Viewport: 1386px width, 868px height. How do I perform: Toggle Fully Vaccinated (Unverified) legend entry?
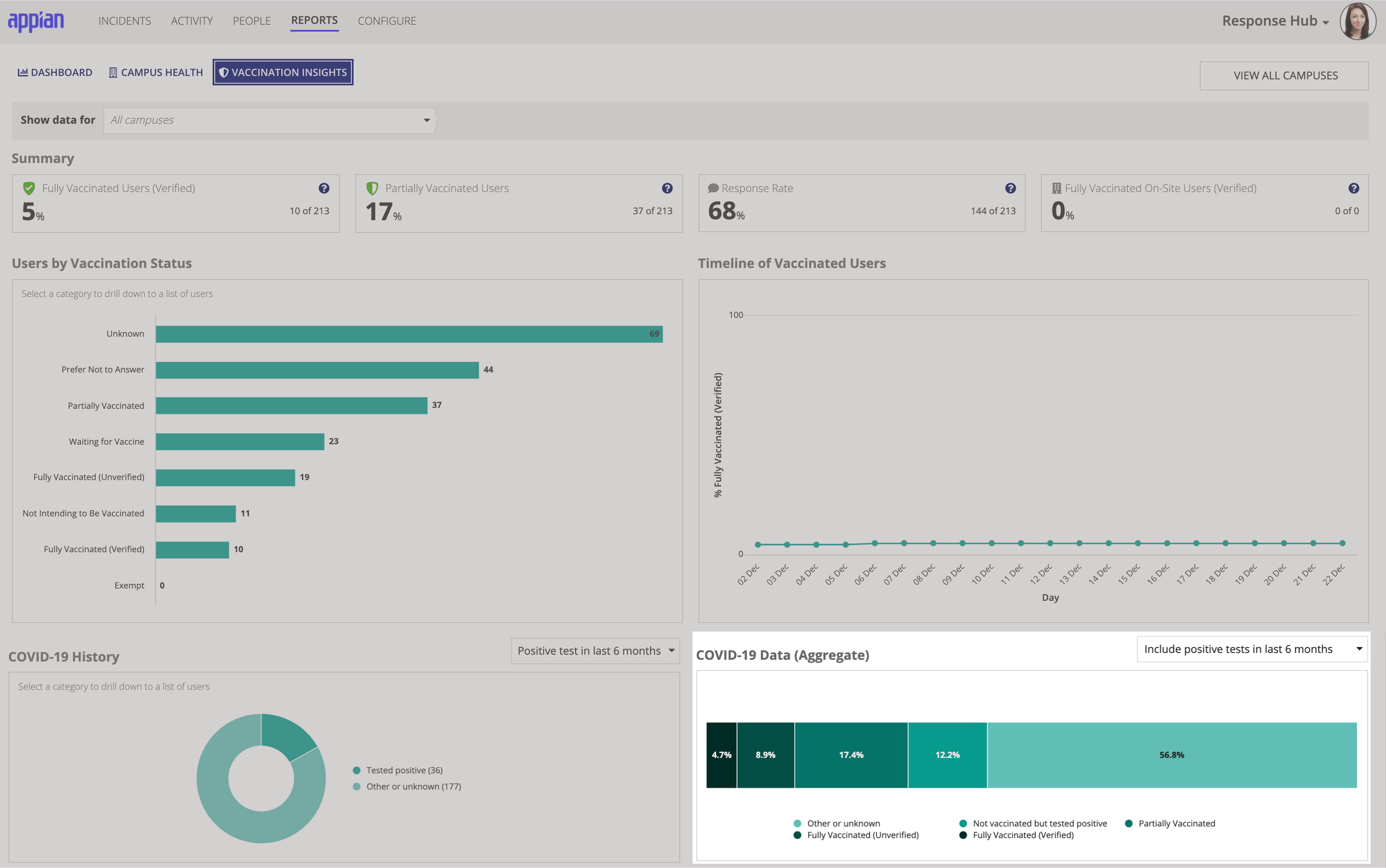point(857,835)
